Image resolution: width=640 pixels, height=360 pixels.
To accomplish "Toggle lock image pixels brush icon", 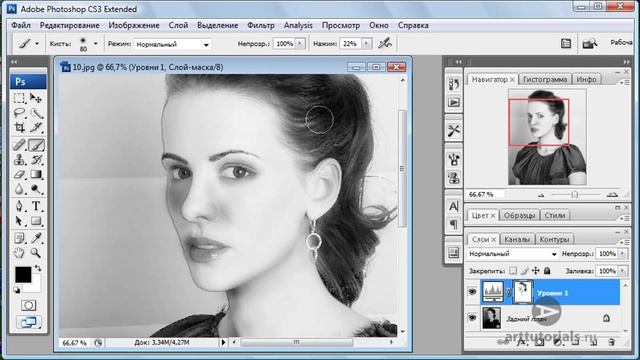I will (524, 271).
